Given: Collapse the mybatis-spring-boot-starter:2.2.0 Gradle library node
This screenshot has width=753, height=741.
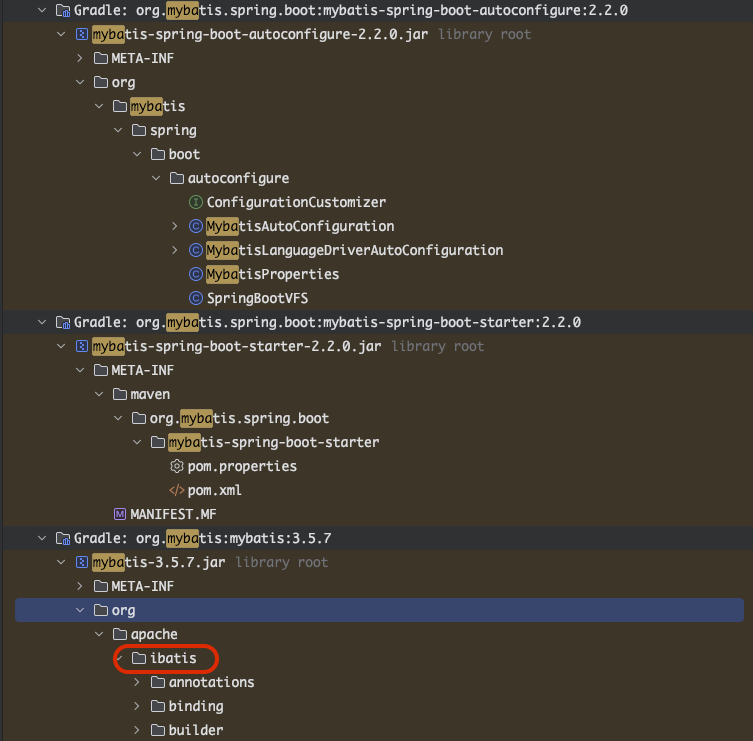Looking at the screenshot, I should [x=42, y=322].
